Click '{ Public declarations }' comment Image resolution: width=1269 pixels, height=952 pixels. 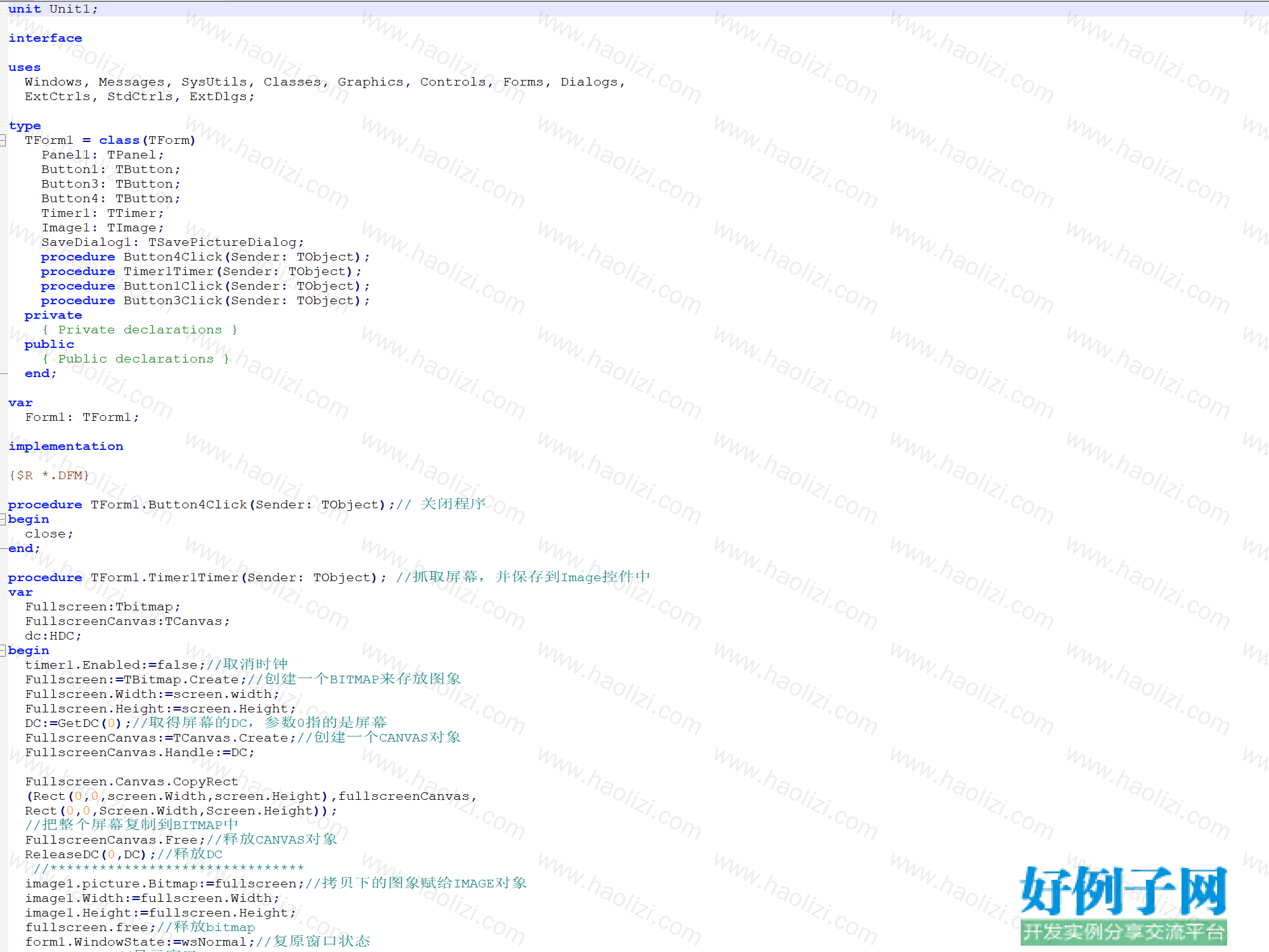[136, 359]
